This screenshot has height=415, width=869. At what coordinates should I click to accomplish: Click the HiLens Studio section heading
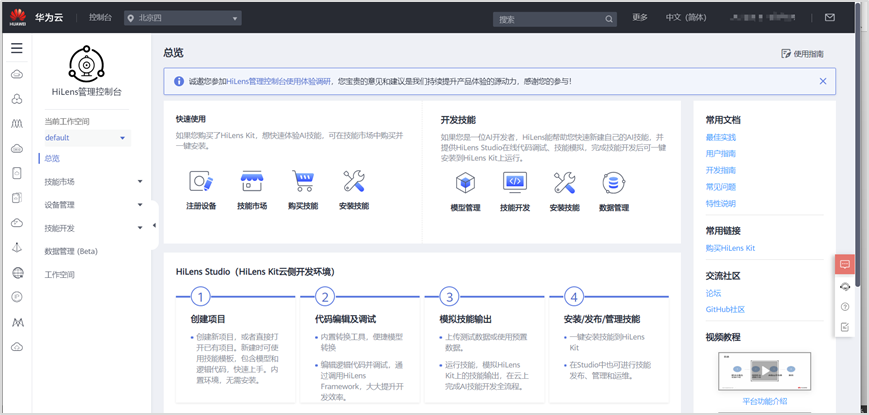(255, 272)
